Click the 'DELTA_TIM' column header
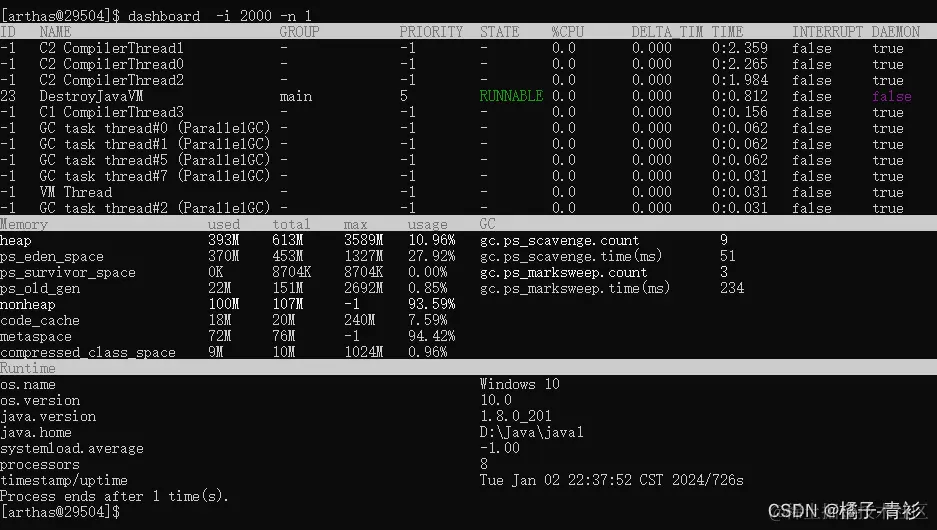 [x=667, y=32]
